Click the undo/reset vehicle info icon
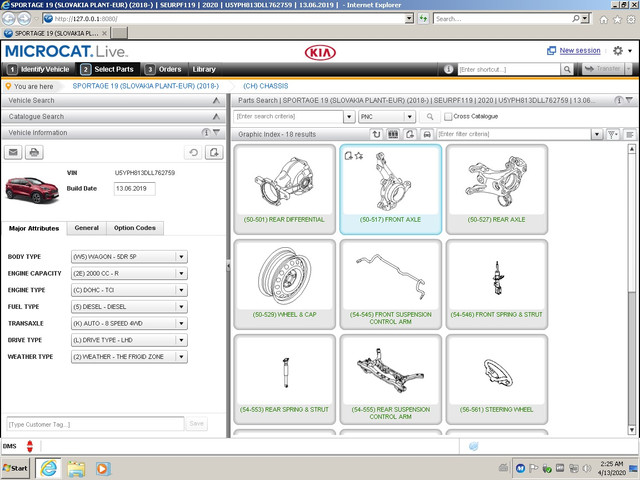640x480 pixels. click(x=193, y=152)
